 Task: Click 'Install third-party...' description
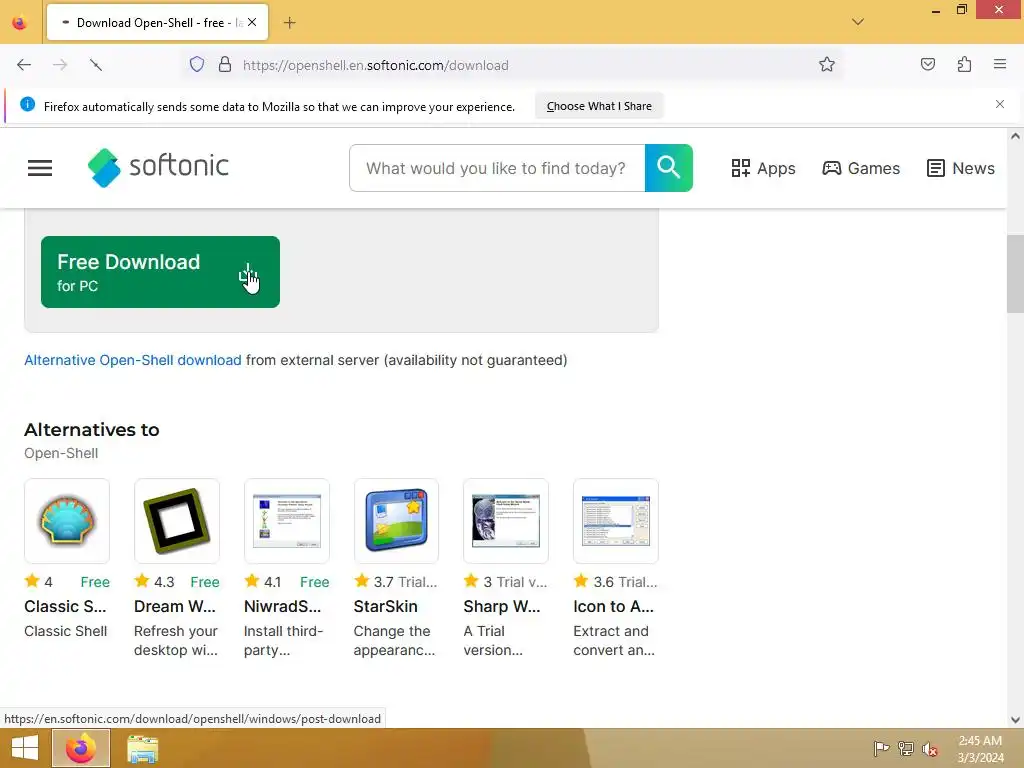283,641
